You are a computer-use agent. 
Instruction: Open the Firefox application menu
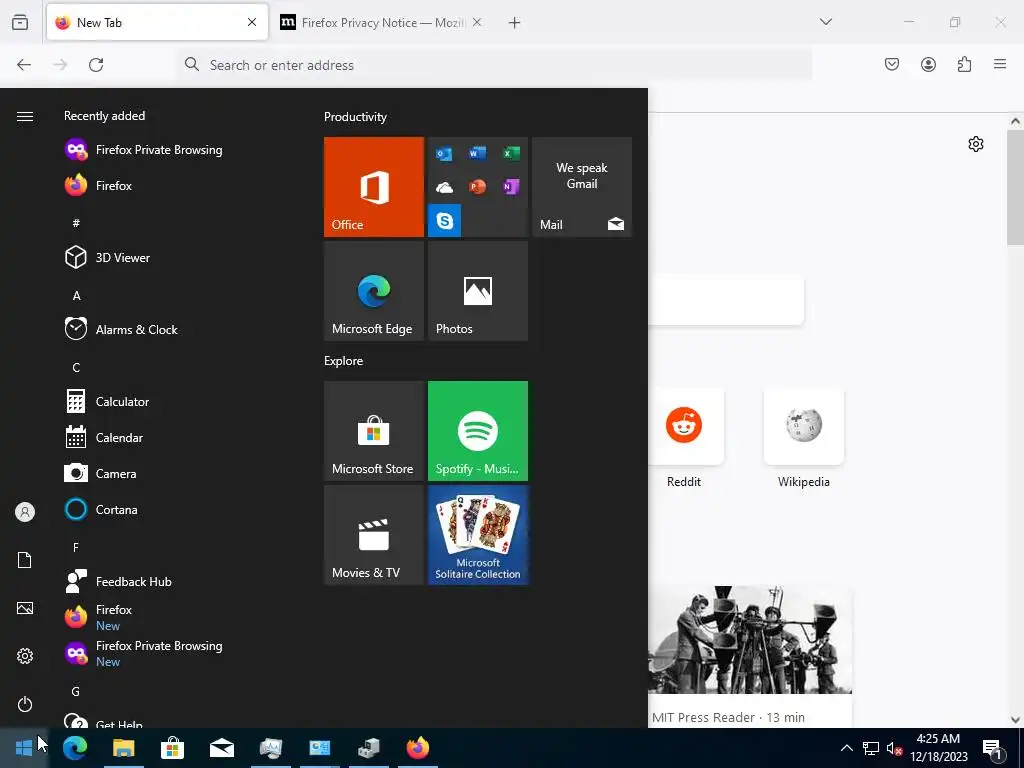click(x=1000, y=64)
